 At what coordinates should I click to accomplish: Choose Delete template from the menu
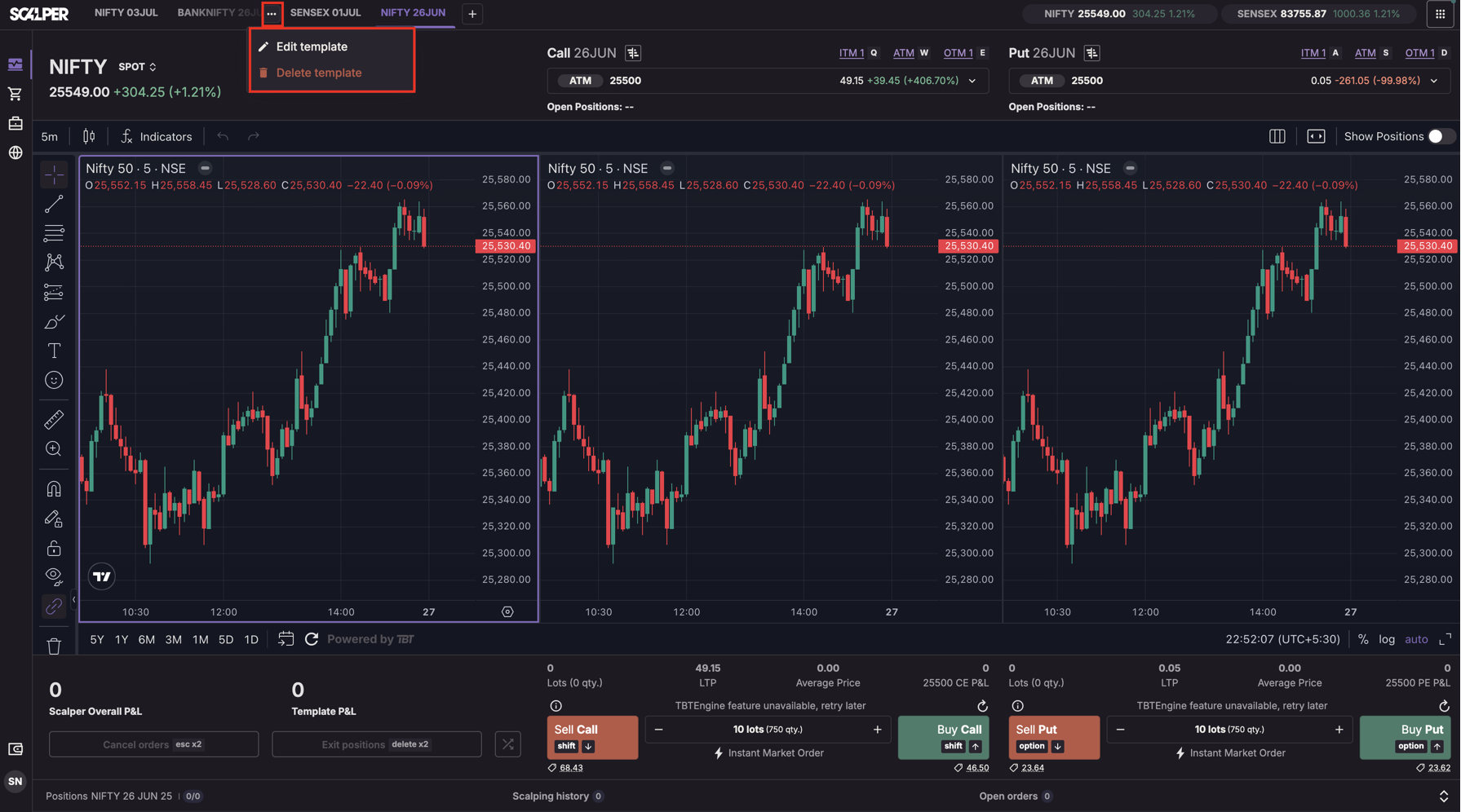coord(318,73)
